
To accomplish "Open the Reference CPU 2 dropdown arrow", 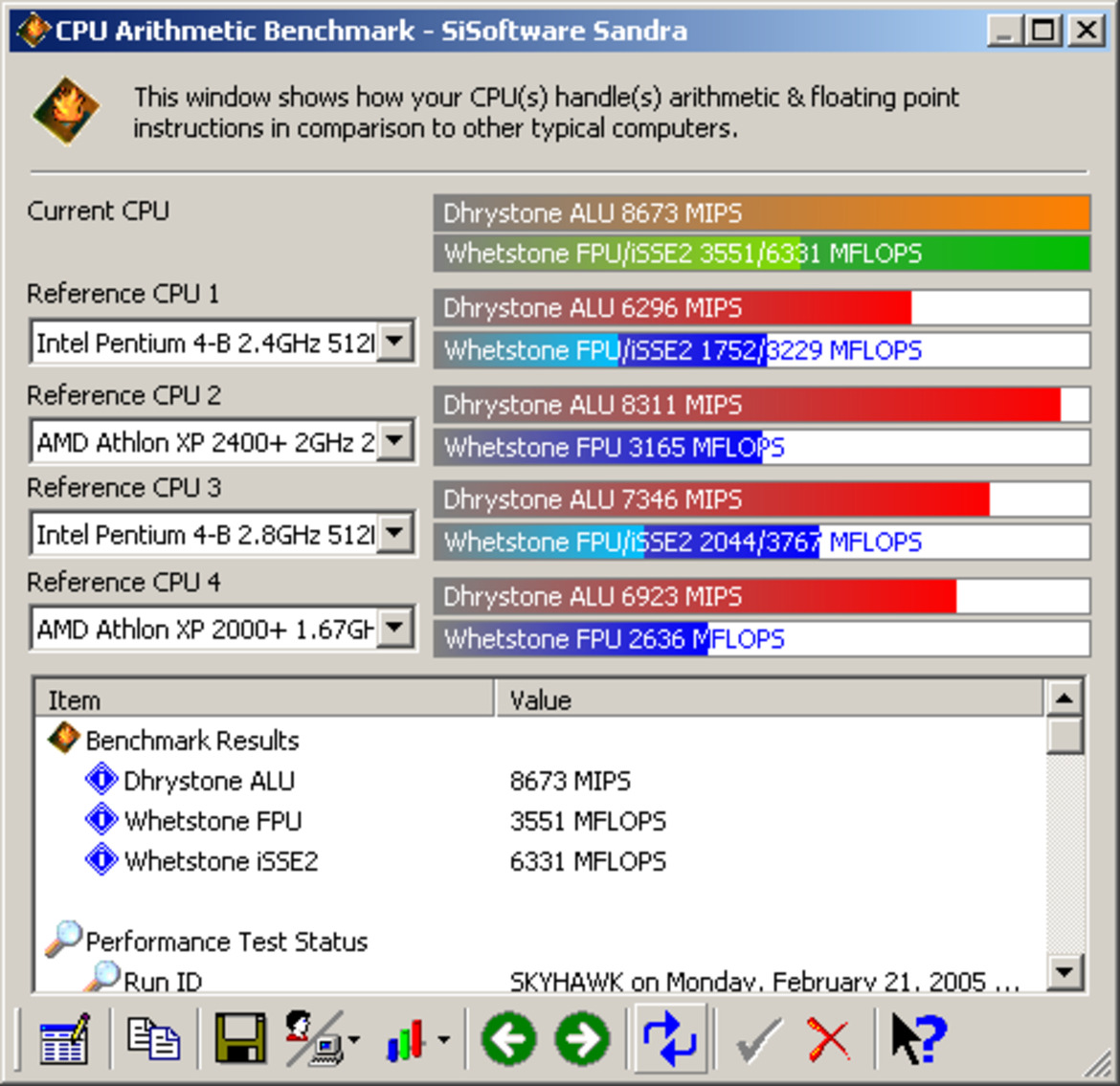I will point(395,441).
